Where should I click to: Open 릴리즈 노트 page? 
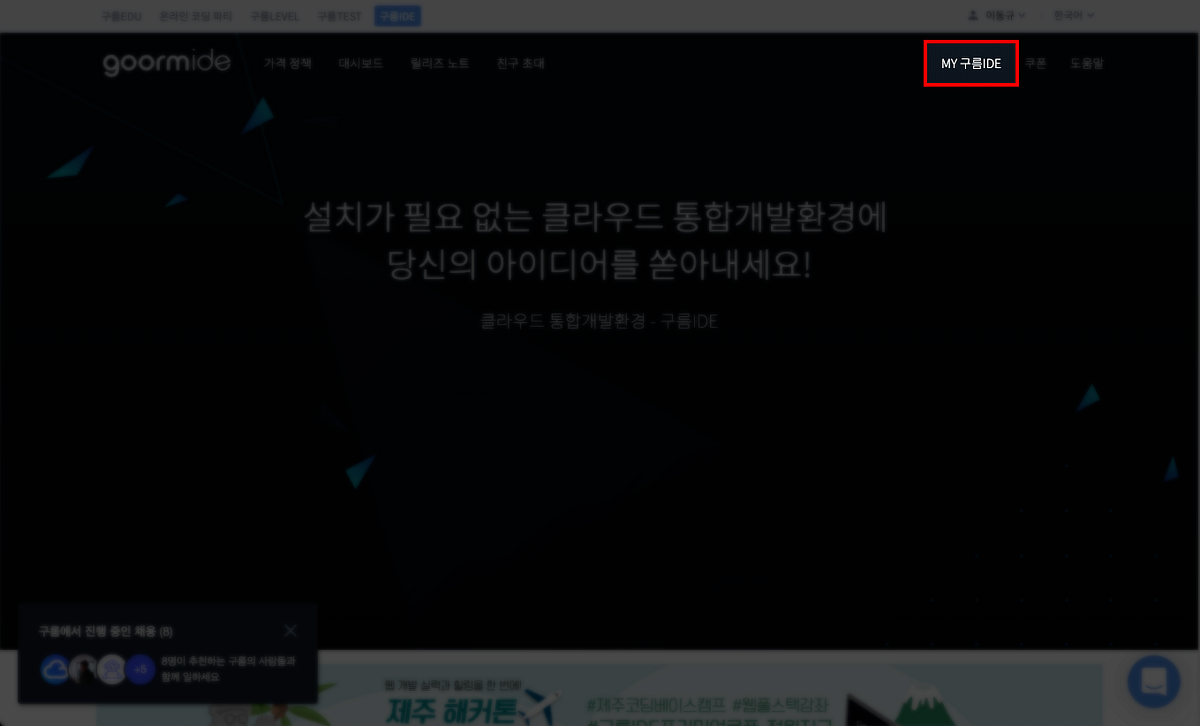(438, 62)
